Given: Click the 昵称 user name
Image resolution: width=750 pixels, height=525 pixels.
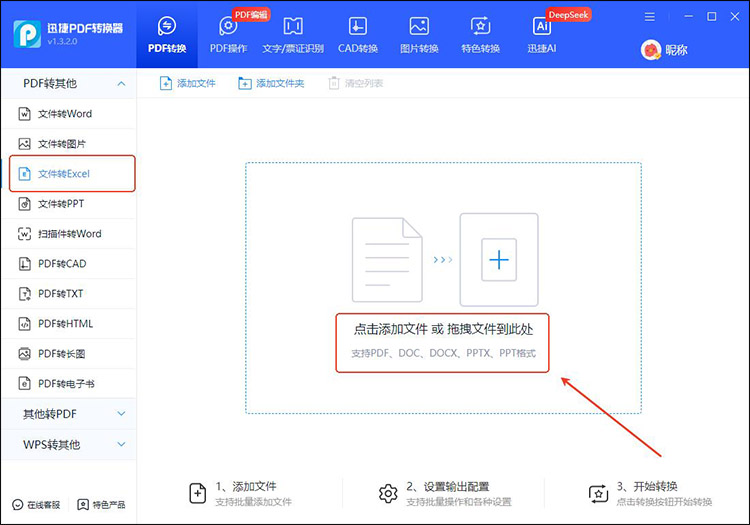Looking at the screenshot, I should coord(676,50).
